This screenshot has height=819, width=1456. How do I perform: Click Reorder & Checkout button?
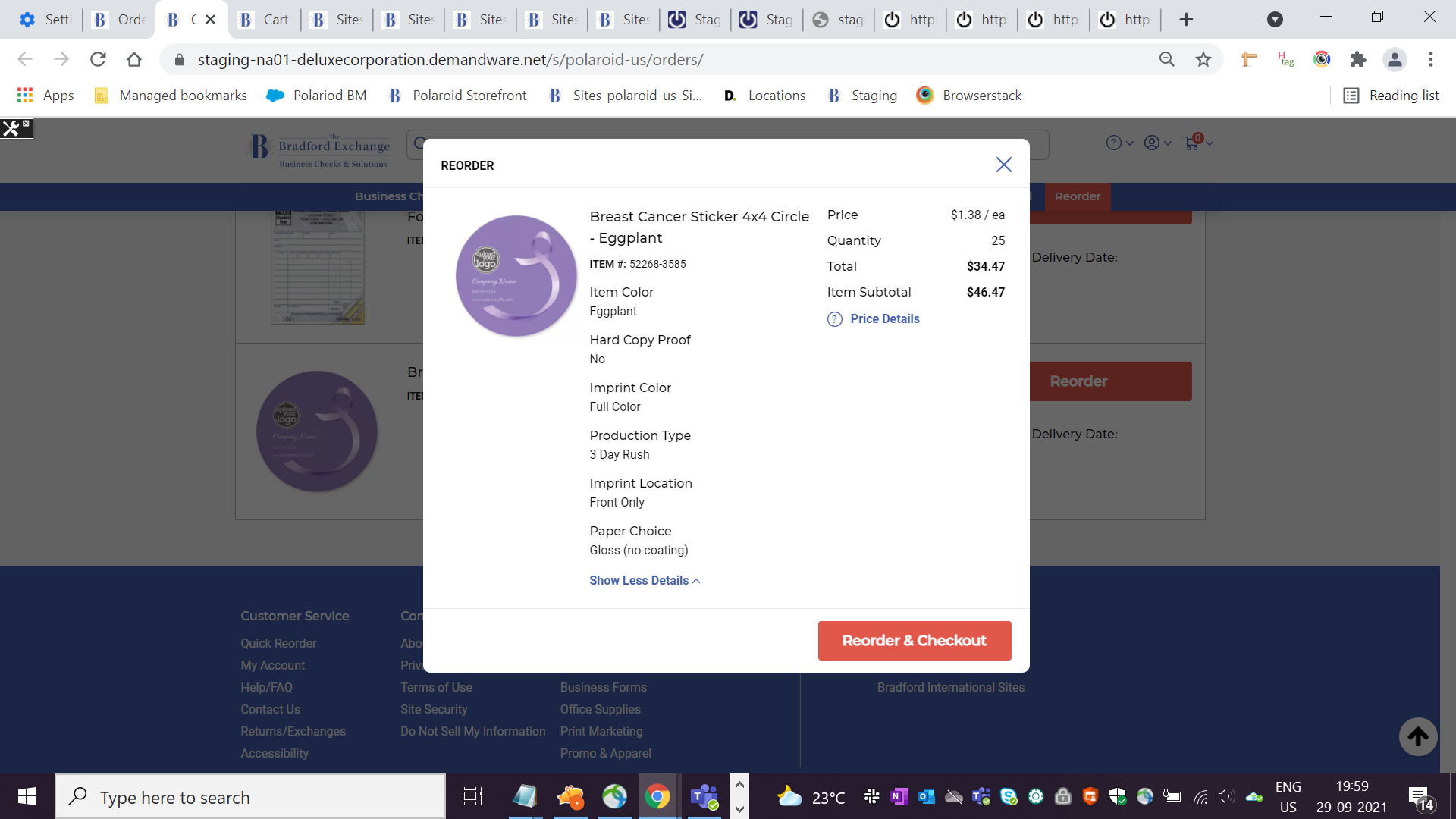[914, 641]
